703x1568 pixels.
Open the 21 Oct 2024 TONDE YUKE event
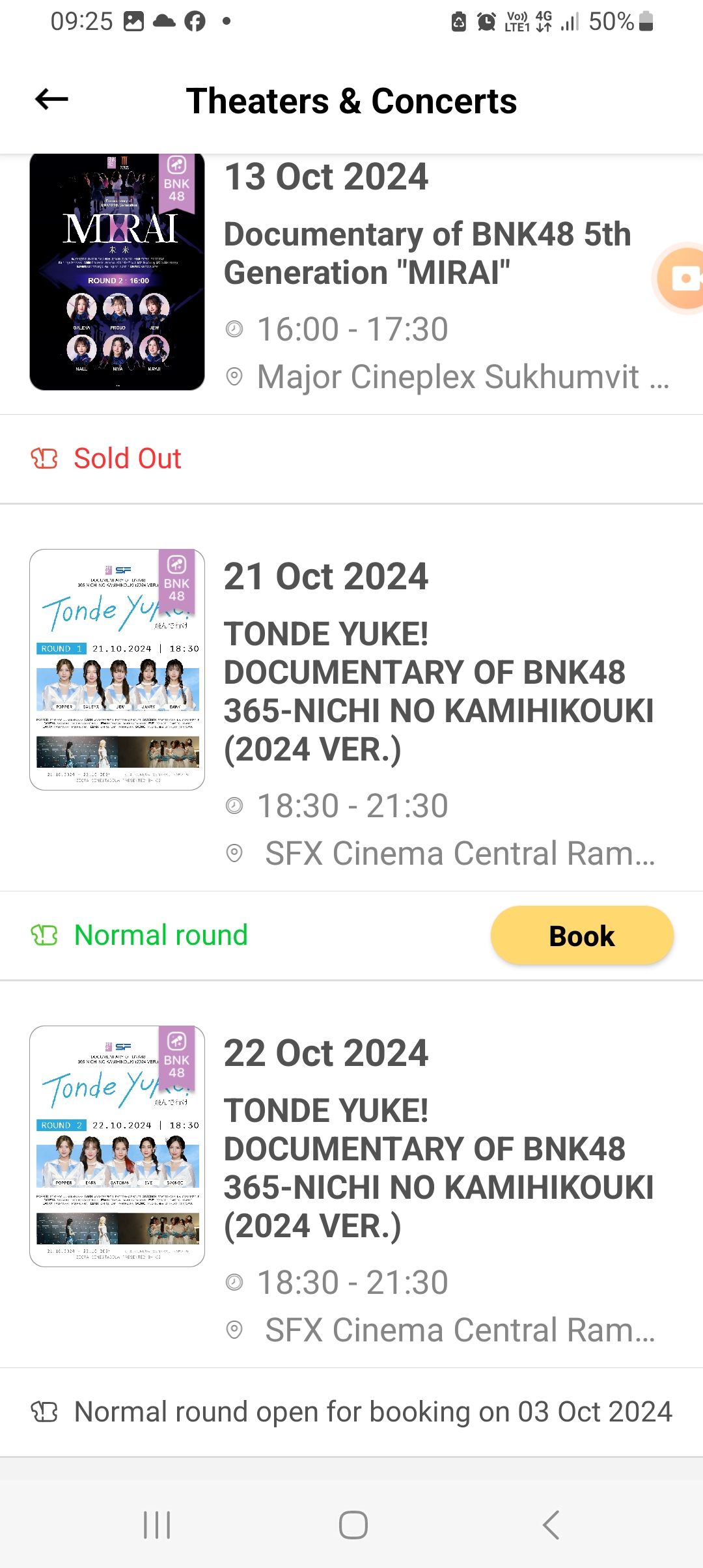[x=439, y=691]
